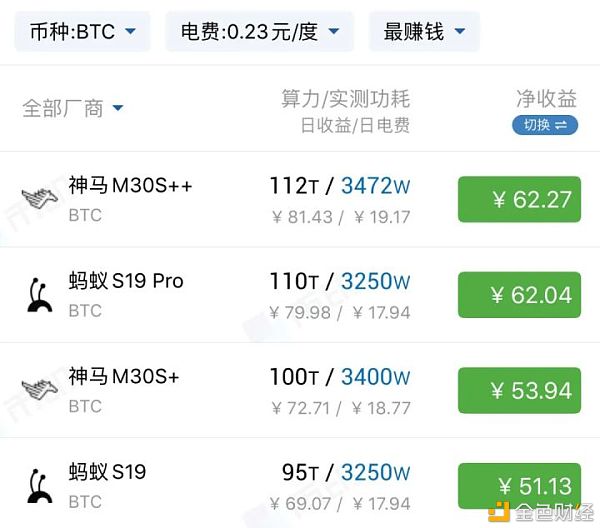Click the ¥62.27 net income button
The height and width of the screenshot is (528, 600).
click(519, 199)
